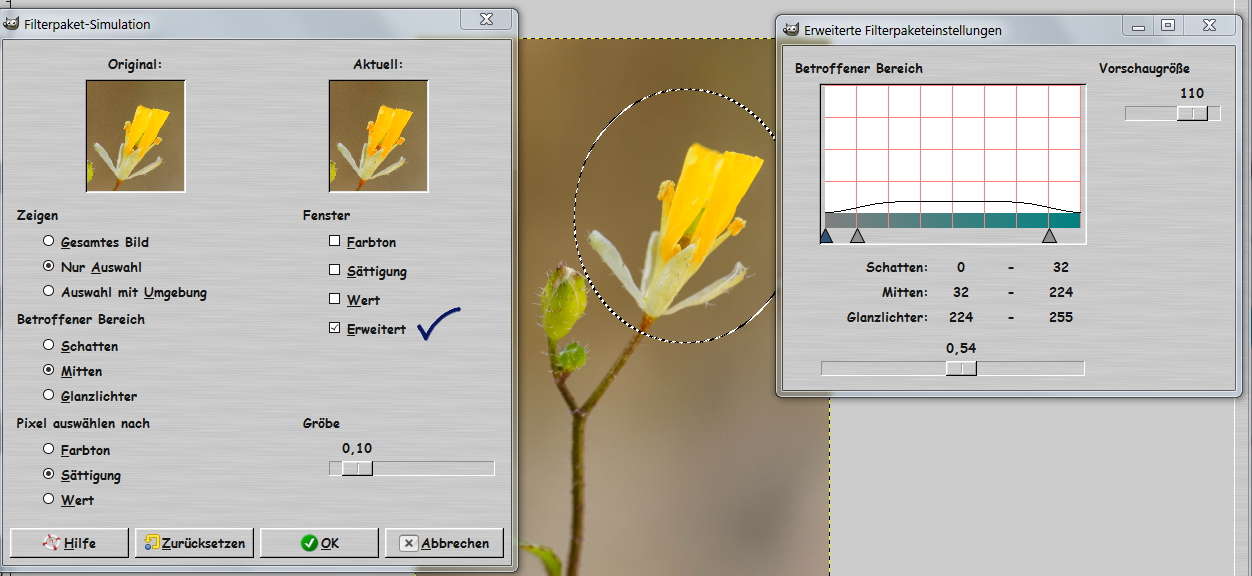Click the GIMP icon in Filterpaket-Simulation title
The height and width of the screenshot is (576, 1252).
pos(11,23)
